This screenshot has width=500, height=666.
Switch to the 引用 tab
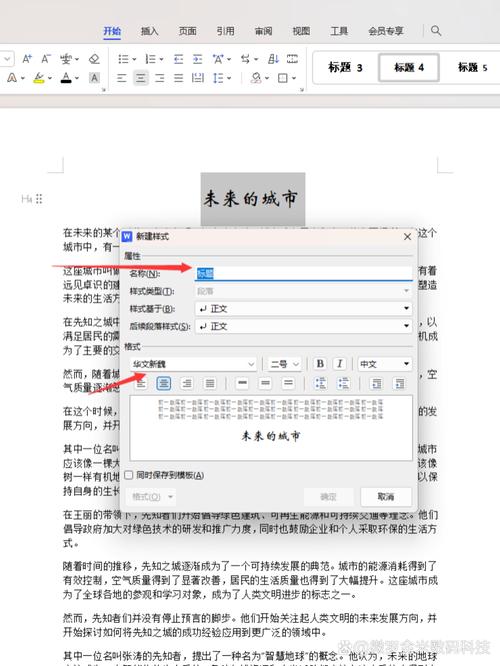[x=225, y=31]
